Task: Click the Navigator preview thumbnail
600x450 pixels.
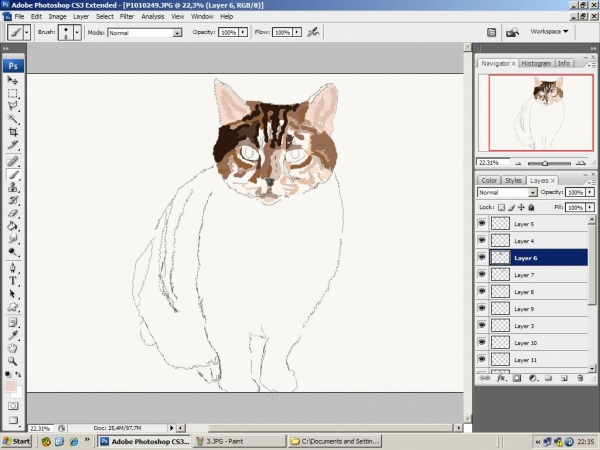Action: (541, 112)
